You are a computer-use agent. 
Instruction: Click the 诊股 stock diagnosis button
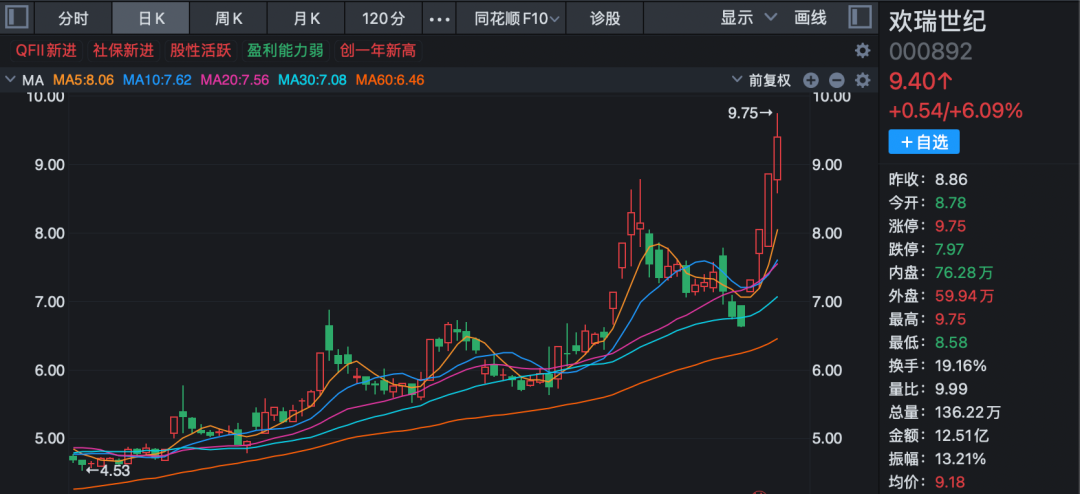coord(605,18)
